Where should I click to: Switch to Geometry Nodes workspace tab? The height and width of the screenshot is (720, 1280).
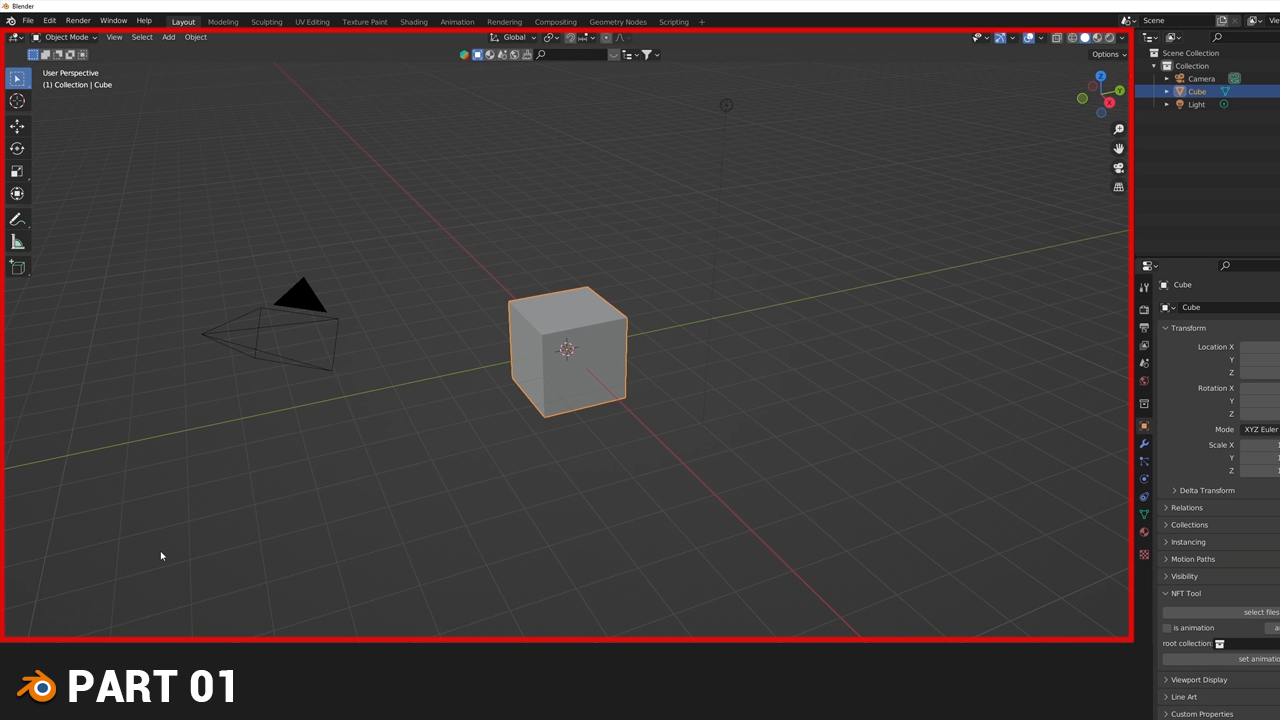tap(618, 22)
